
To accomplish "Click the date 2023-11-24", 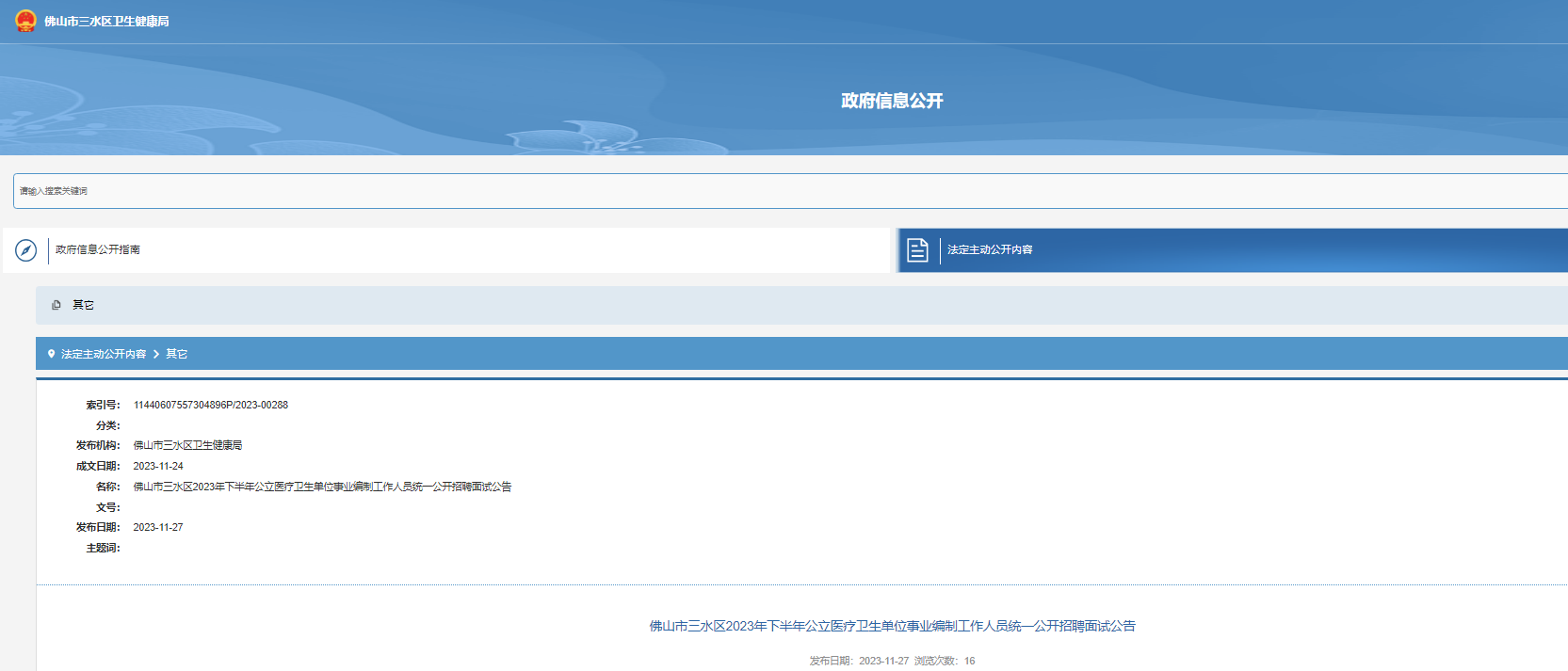I will coord(158,466).
